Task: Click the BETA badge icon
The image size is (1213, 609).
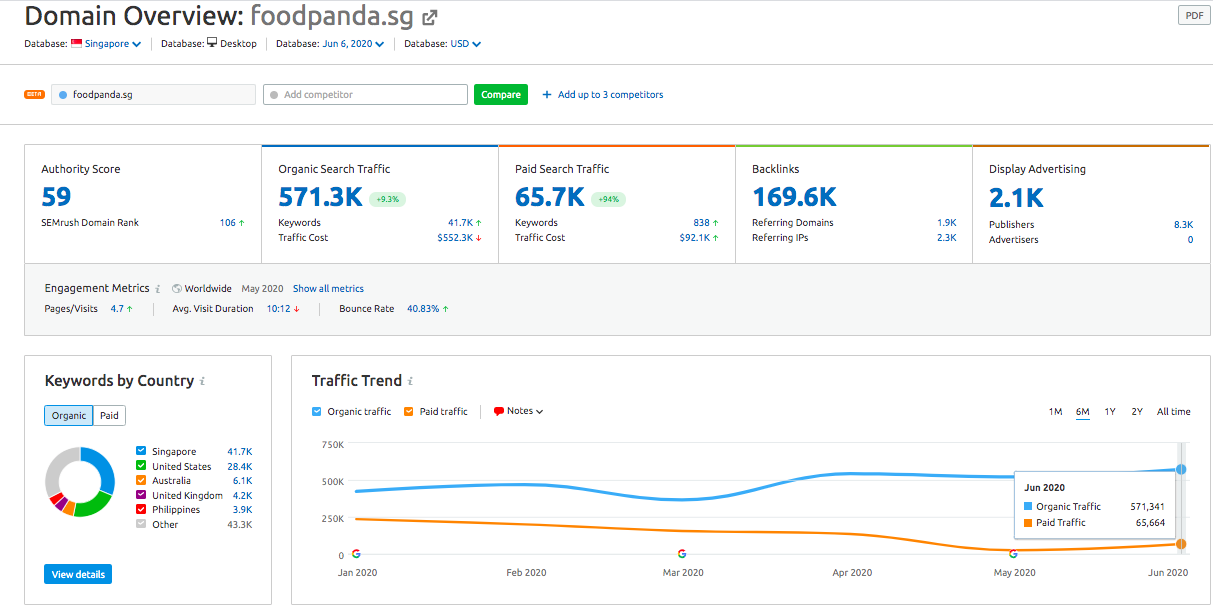Action: (34, 94)
